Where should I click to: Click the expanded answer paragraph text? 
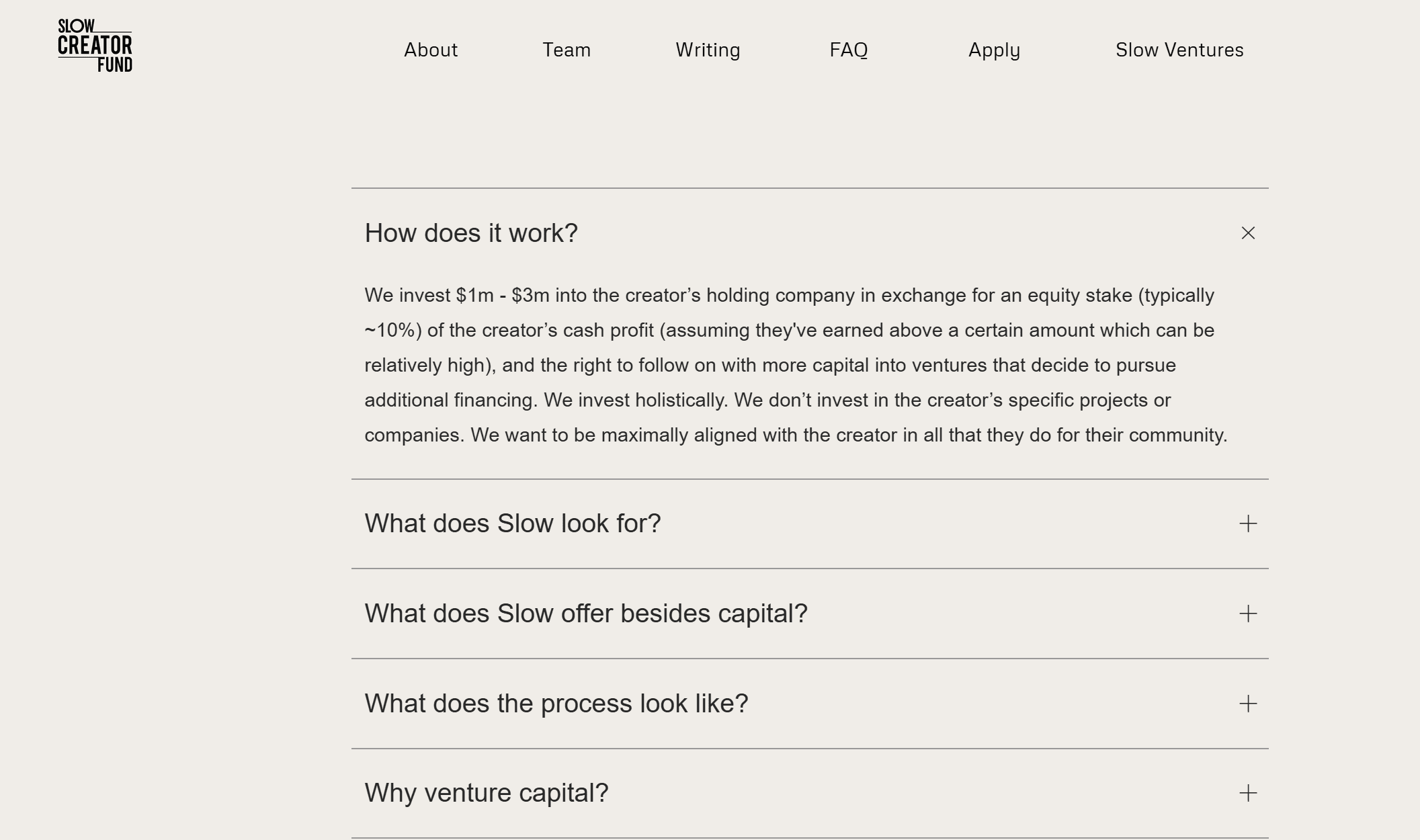point(793,365)
